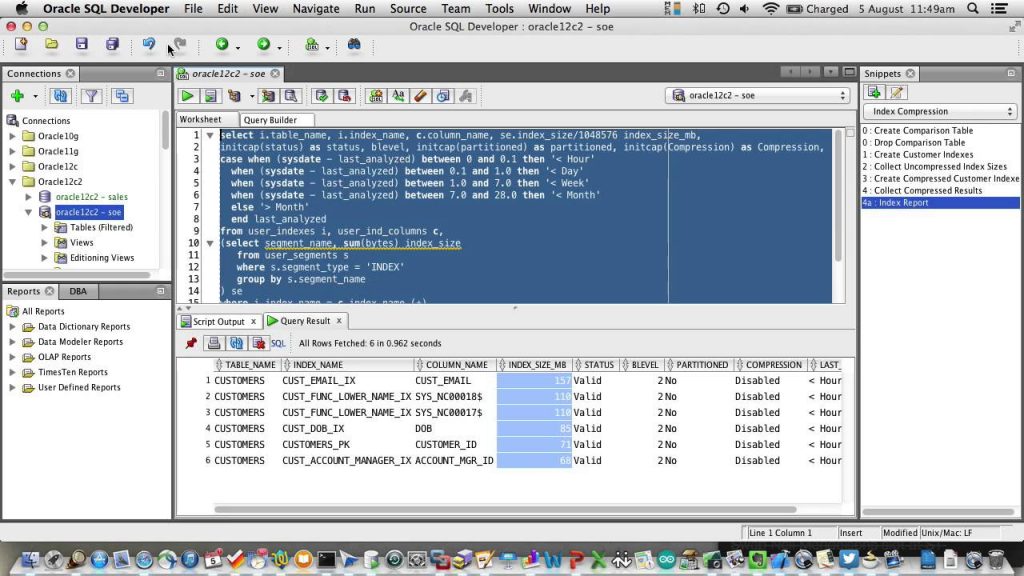Open Spotlight search in the menu bar
Viewport: 1024px width, 576px height.
(972, 8)
